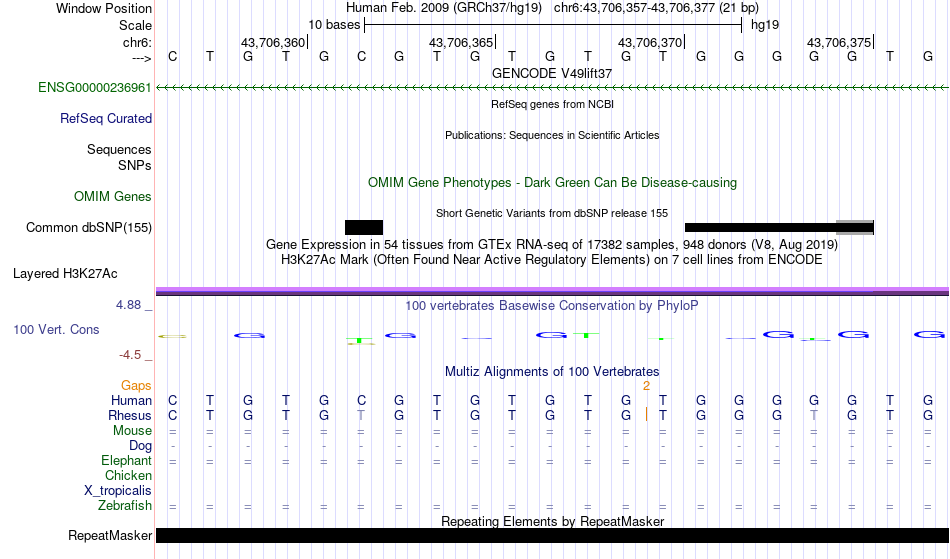Select the X_tropicalis alignment row label
The height and width of the screenshot is (559, 950).
point(118,491)
